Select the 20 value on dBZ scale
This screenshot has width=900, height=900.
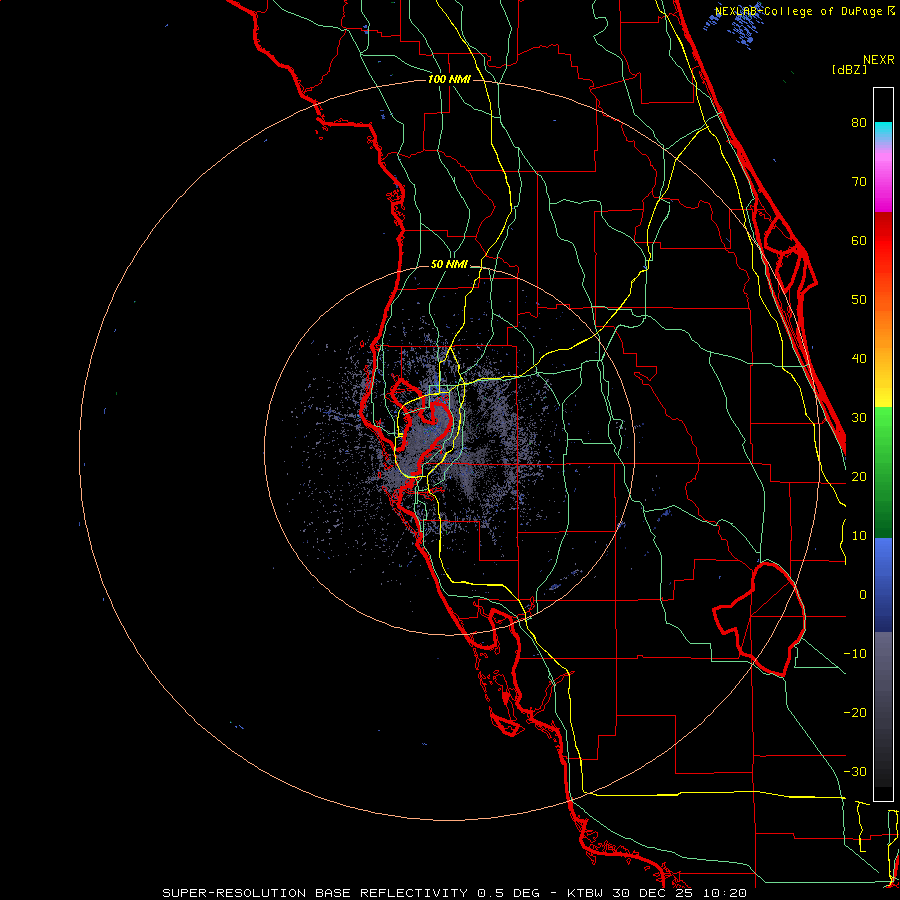pos(859,477)
